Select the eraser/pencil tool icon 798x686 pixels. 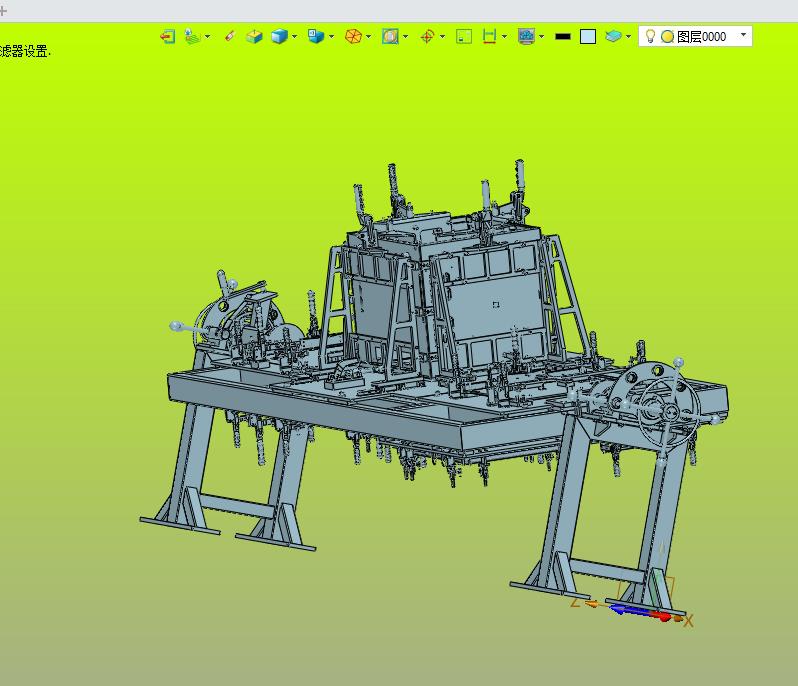230,36
